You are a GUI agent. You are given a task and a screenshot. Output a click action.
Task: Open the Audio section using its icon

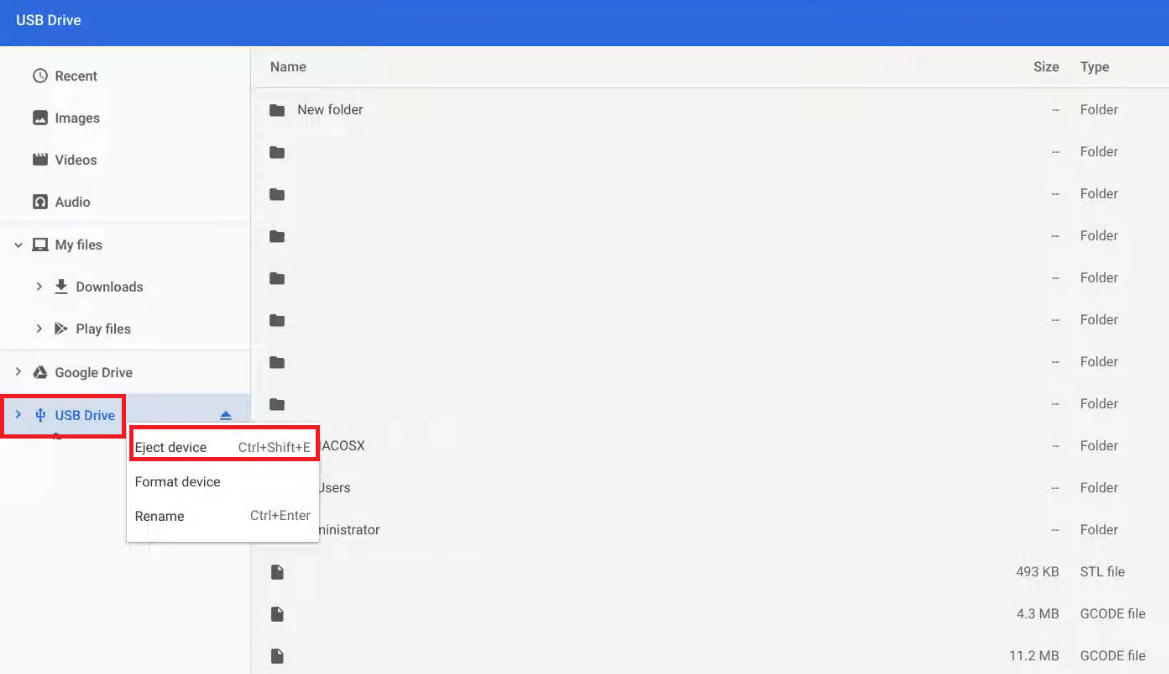pyautogui.click(x=40, y=201)
